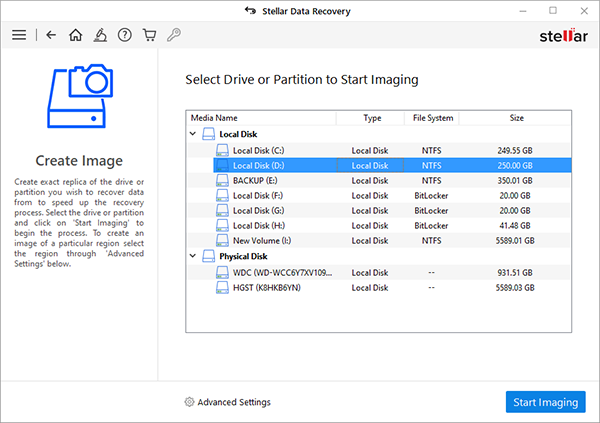Image resolution: width=600 pixels, height=423 pixels.
Task: Click the microscope tools icon
Action: [x=100, y=35]
